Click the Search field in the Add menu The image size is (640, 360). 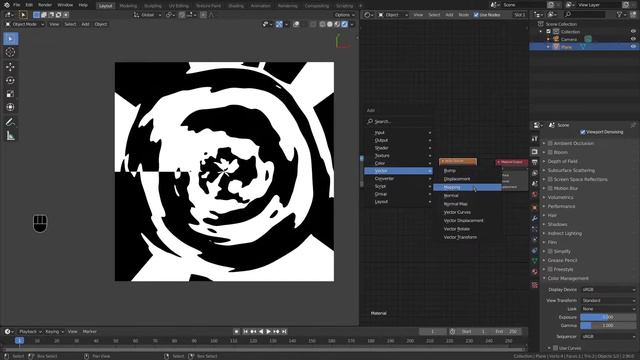398,121
